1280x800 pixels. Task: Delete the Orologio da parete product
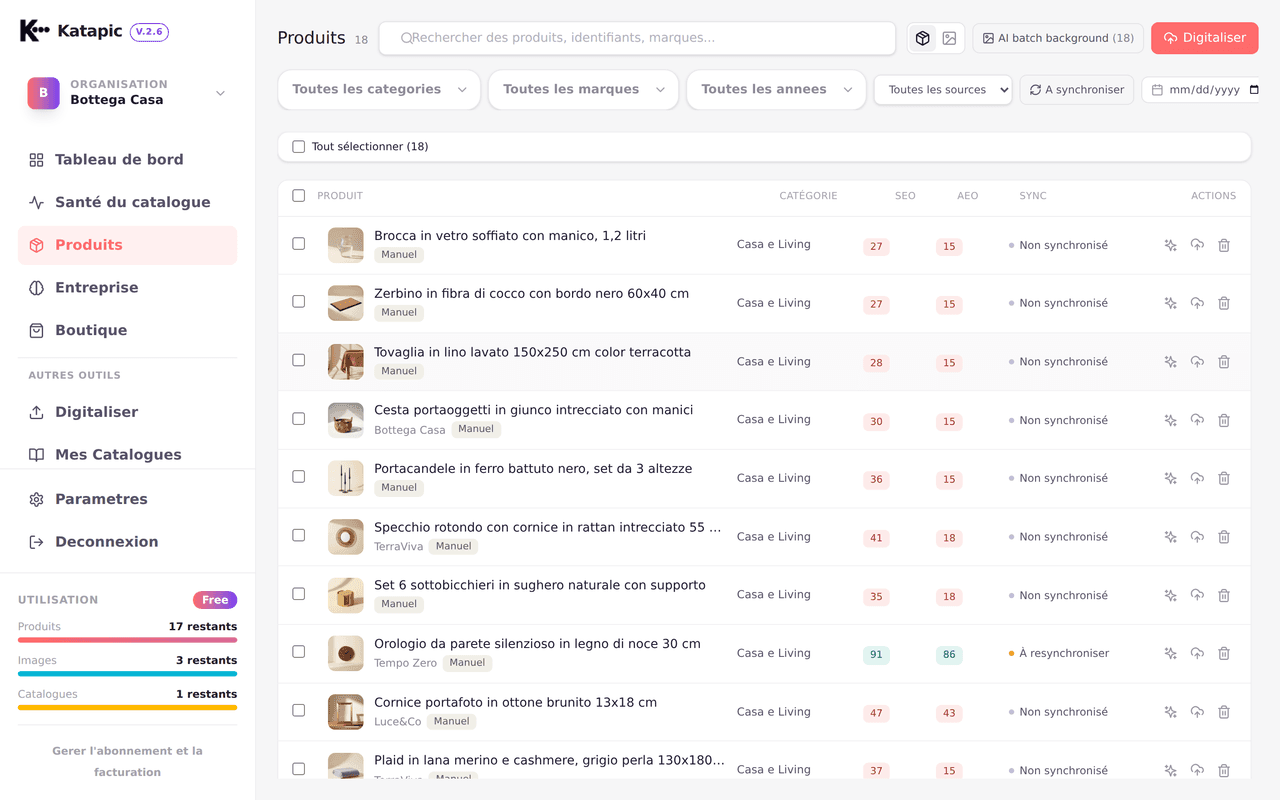pos(1224,653)
